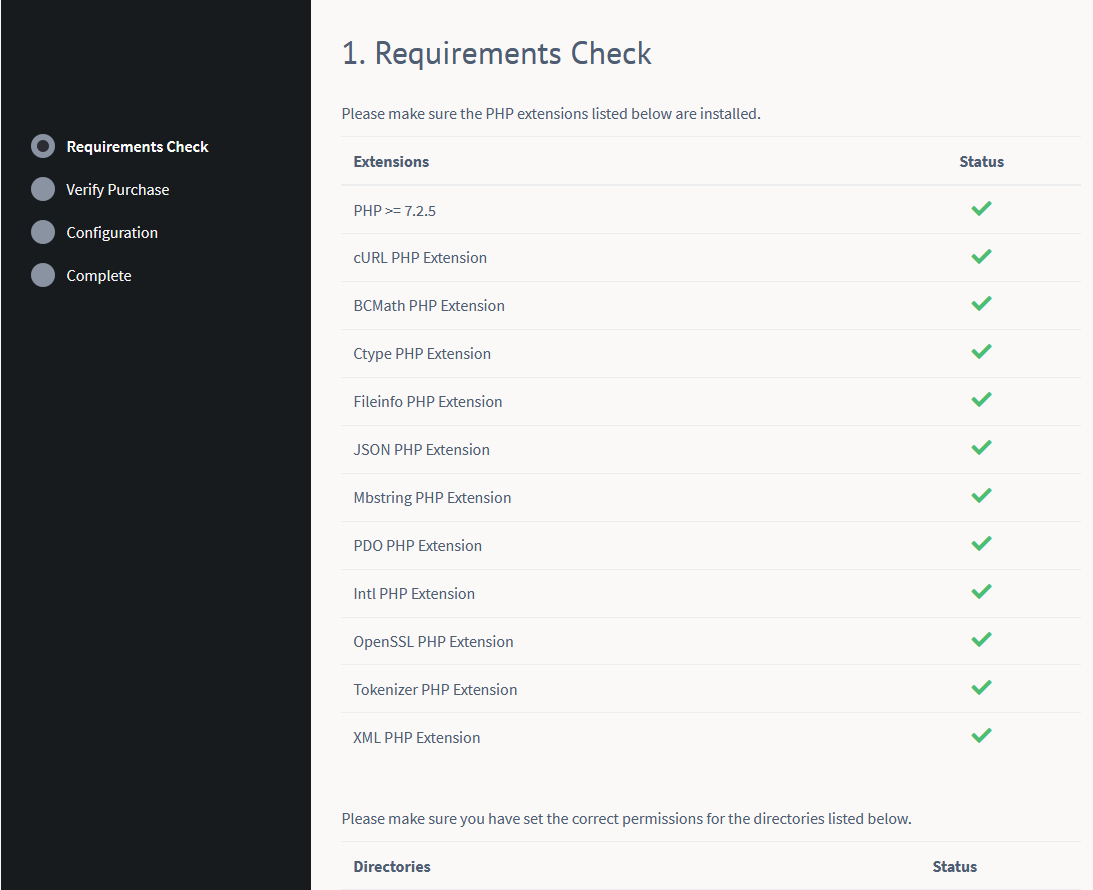Click the Directories column header
This screenshot has width=1093, height=890.
coord(392,867)
